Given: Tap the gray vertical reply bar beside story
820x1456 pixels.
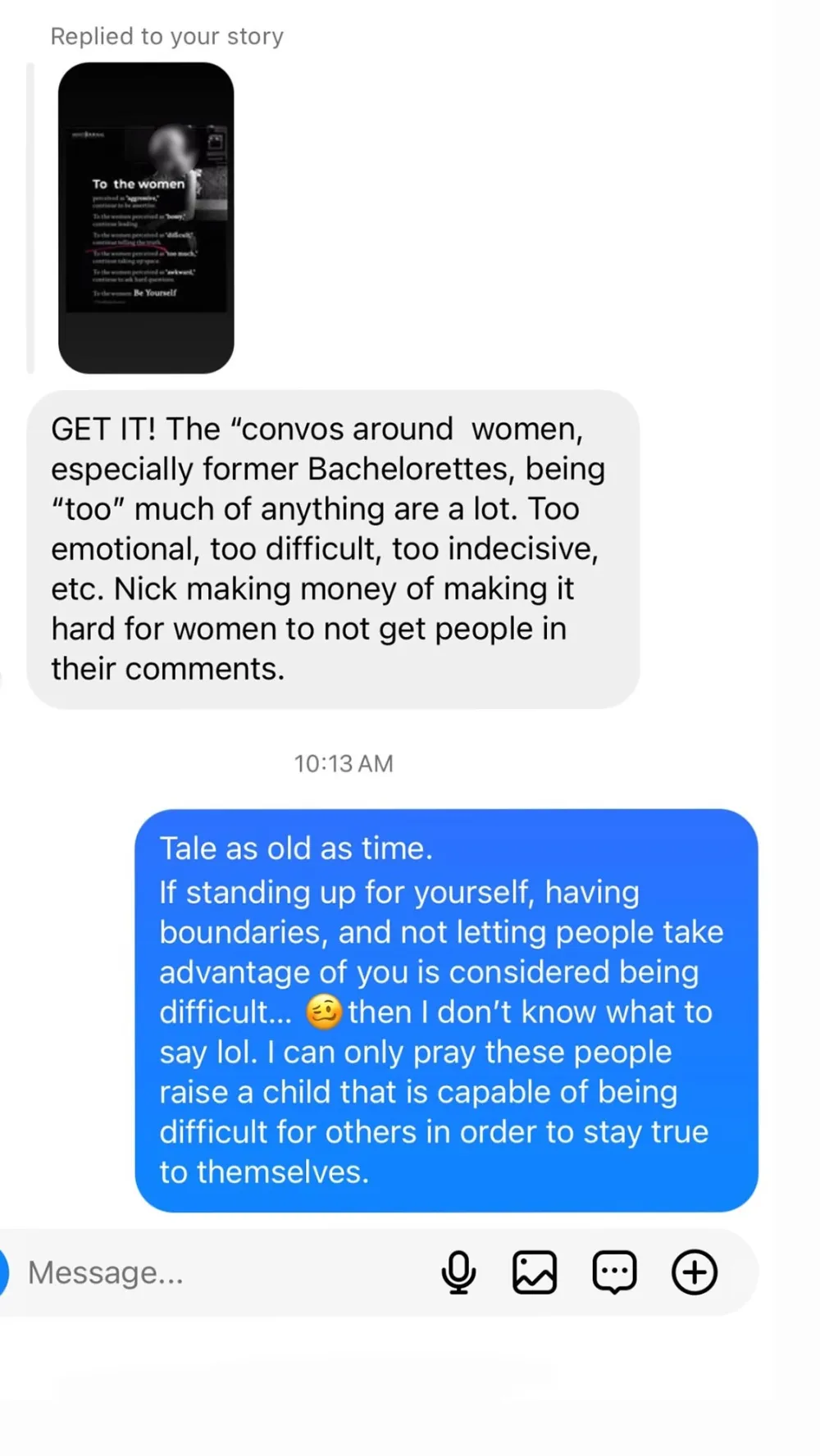Looking at the screenshot, I should 30,218.
